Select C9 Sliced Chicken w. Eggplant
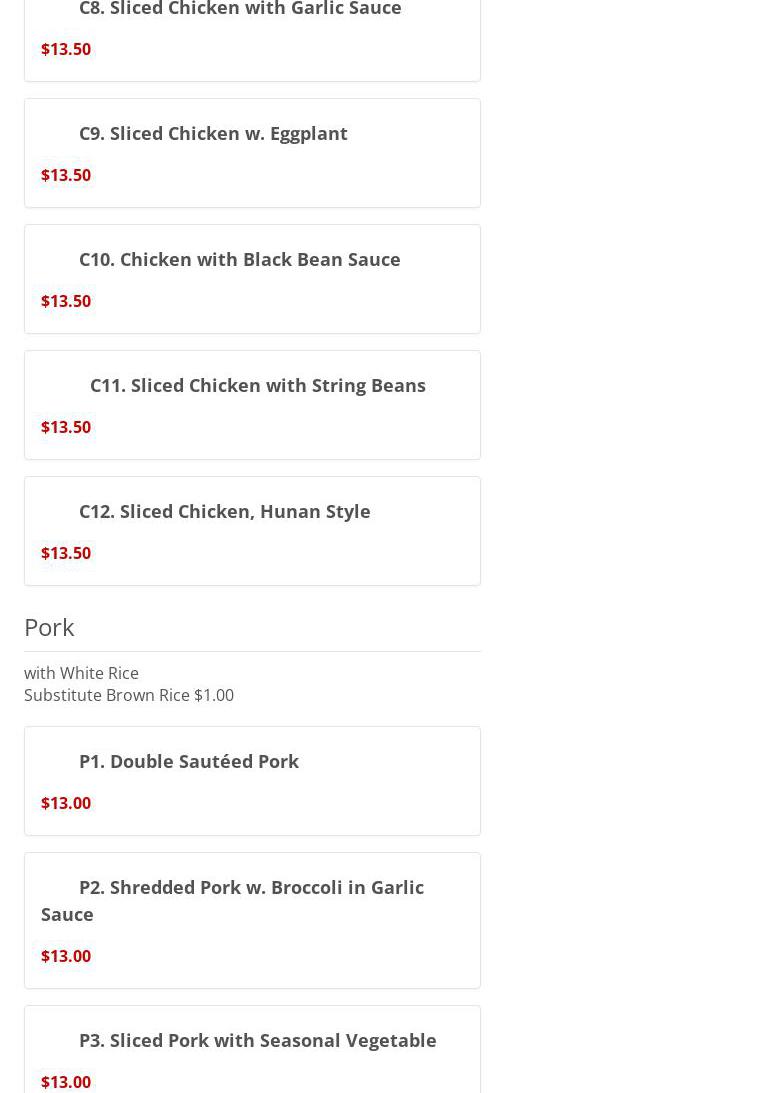Screen dimensions: 770x1093 (213, 133)
